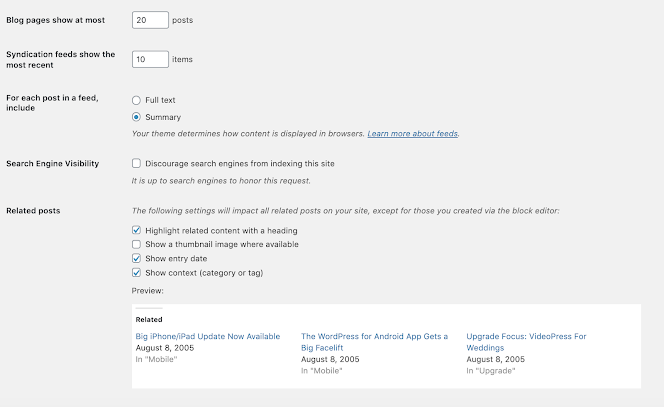This screenshot has height=407, width=664.
Task: Click the Highlight related content label text
Action: coord(221,231)
